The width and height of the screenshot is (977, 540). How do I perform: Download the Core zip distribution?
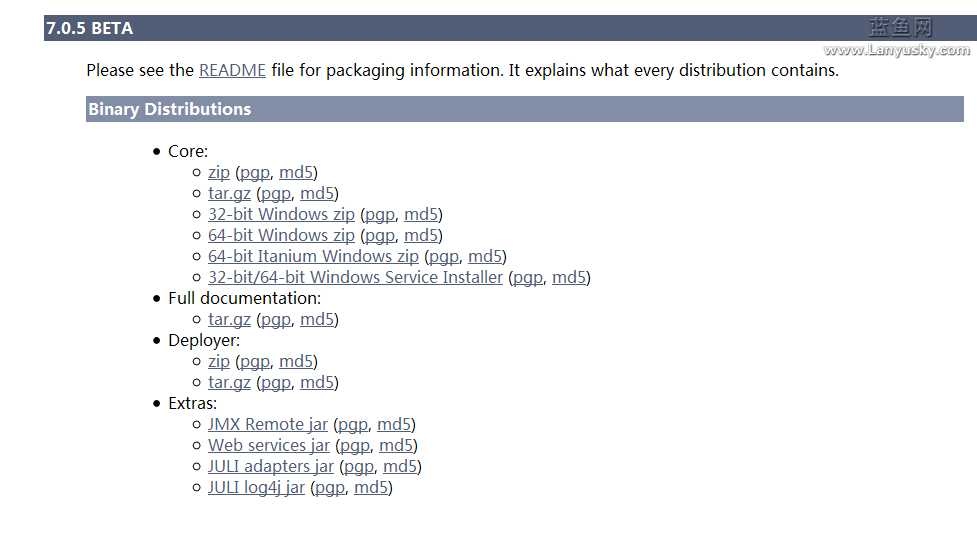[219, 173]
